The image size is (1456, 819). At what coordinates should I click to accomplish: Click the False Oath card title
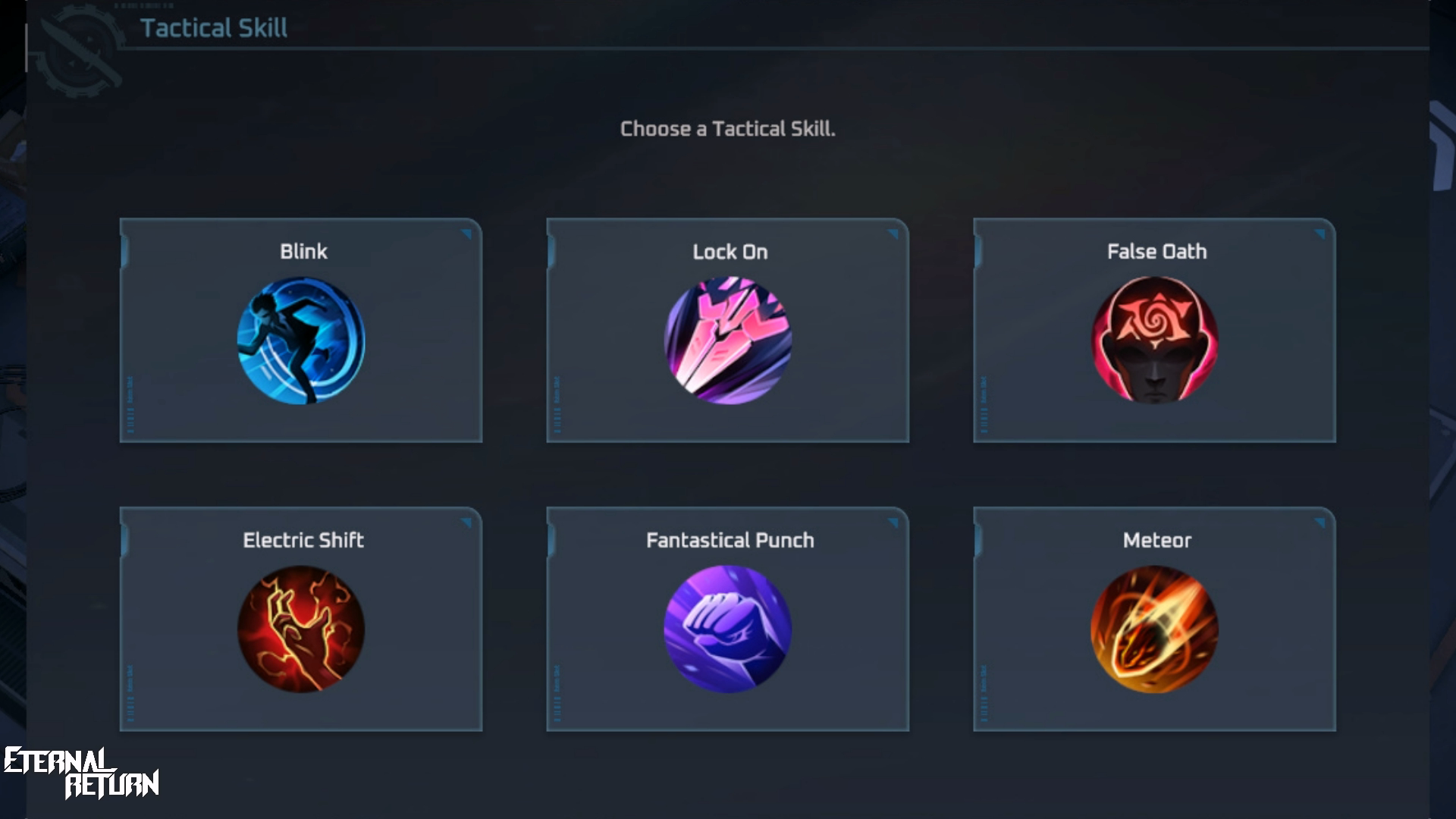(x=1156, y=252)
